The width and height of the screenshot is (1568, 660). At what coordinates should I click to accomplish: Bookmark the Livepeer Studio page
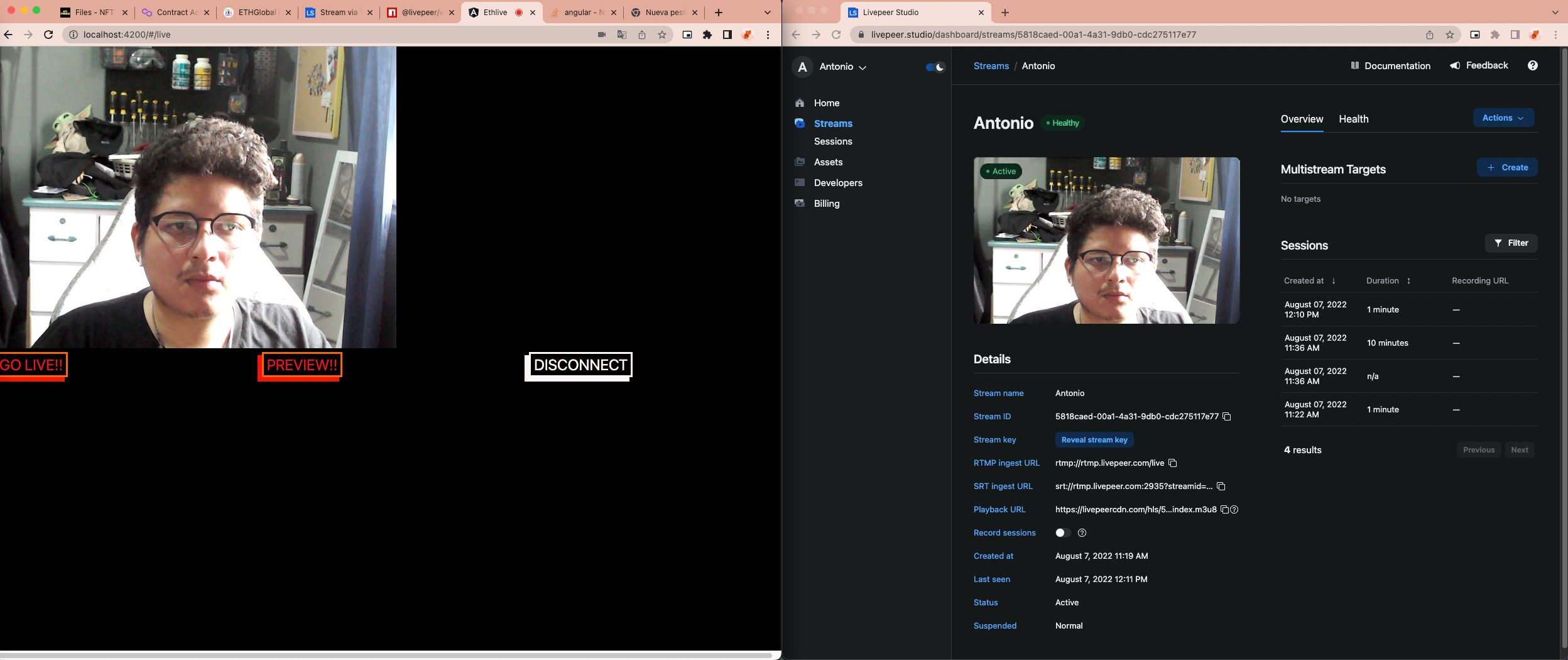click(1449, 35)
